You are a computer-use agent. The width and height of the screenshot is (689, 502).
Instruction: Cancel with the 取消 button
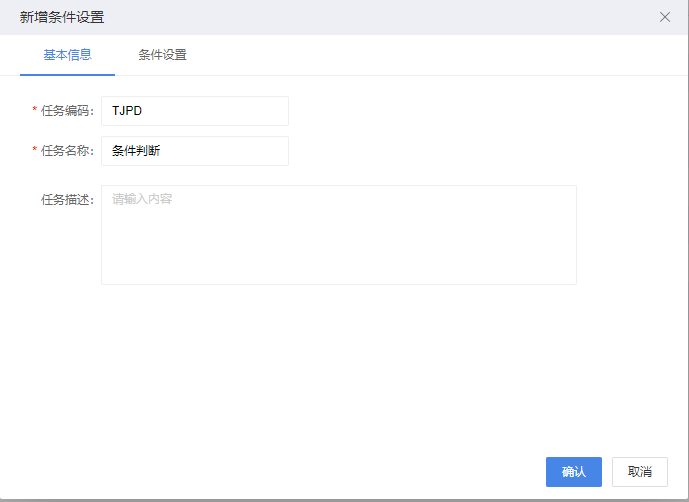pos(640,472)
